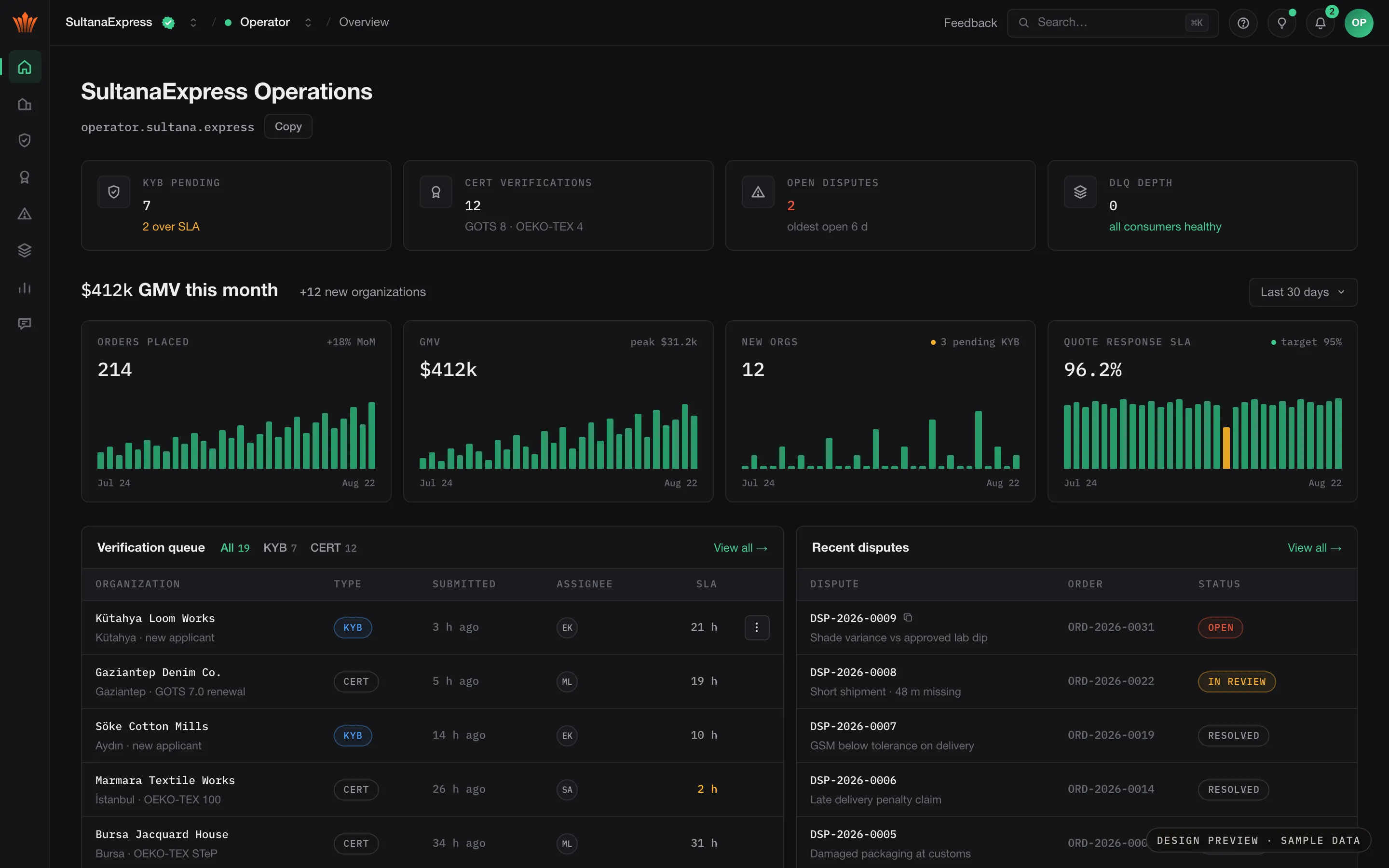
Task: Open the organizations building icon in sidebar
Action: [x=25, y=104]
